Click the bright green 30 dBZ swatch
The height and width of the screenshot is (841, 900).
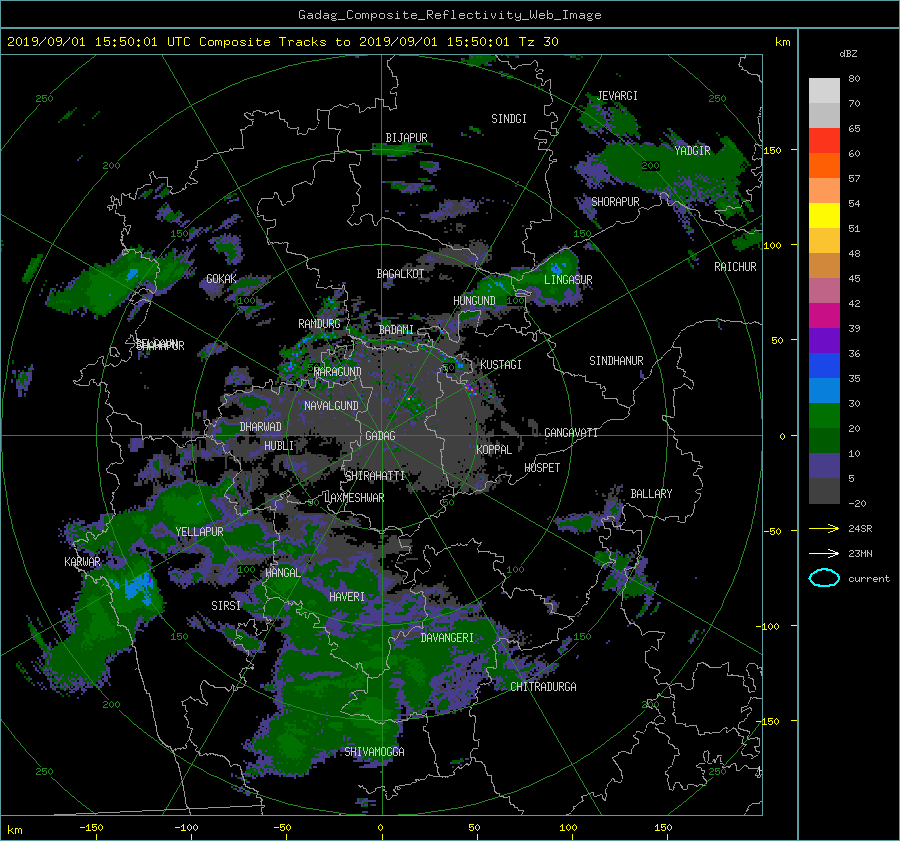[x=824, y=416]
